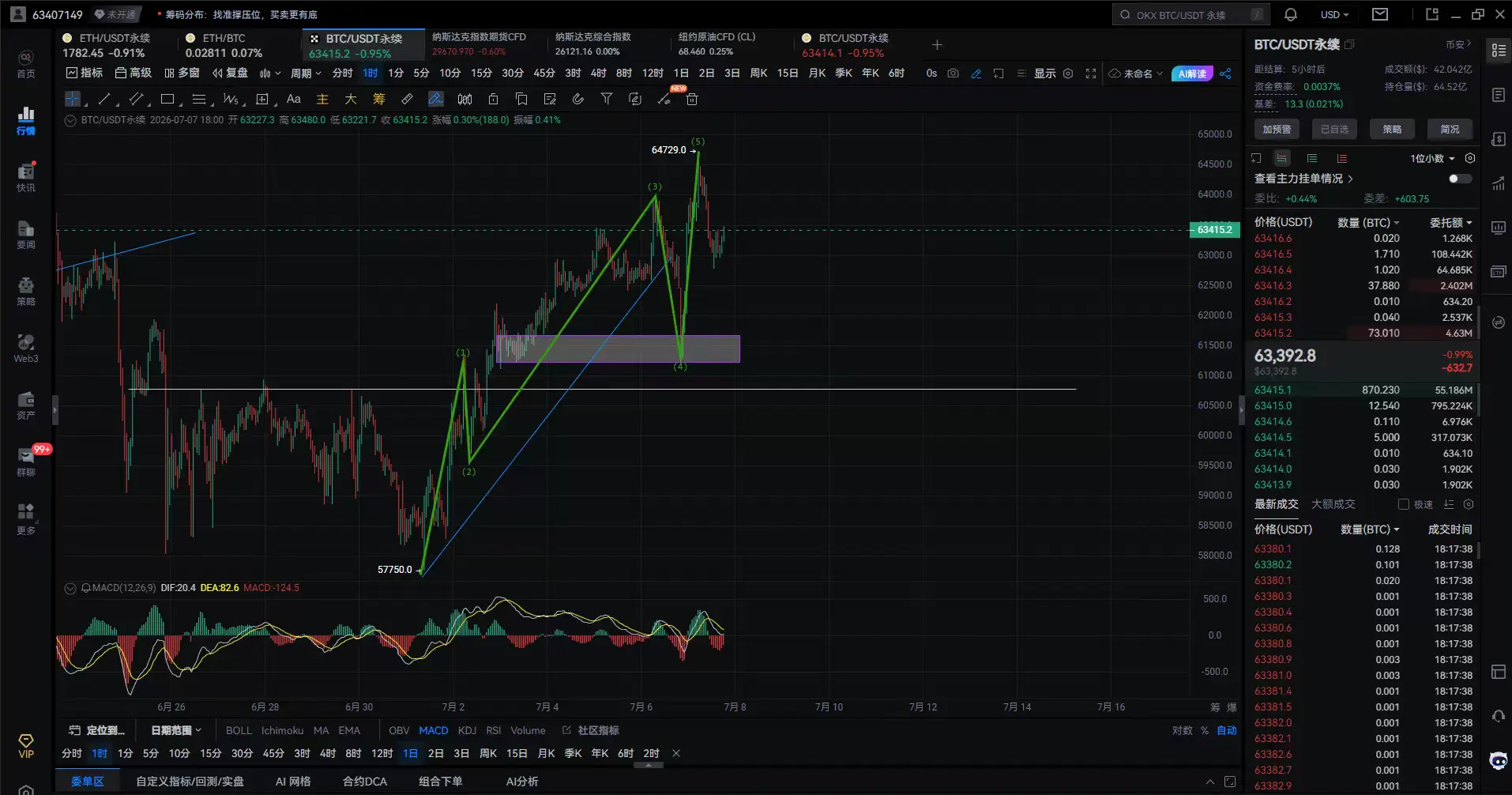Open 群聊 group chat in left sidebar
This screenshot has height=795, width=1512.
click(x=26, y=462)
